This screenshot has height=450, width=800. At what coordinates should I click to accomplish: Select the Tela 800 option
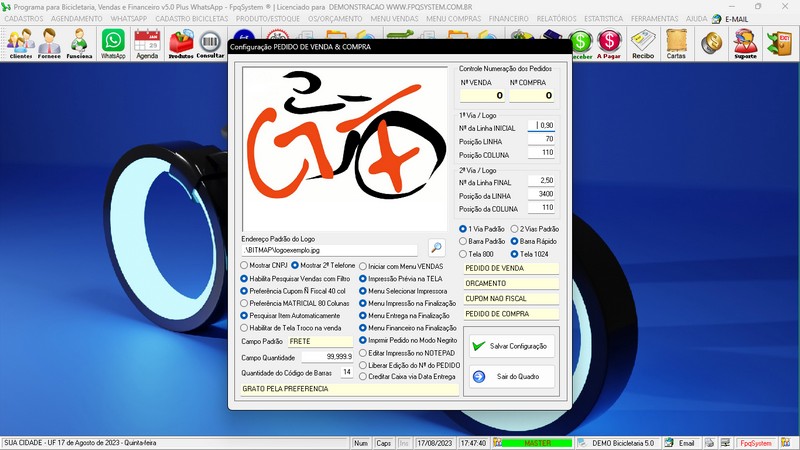(463, 254)
